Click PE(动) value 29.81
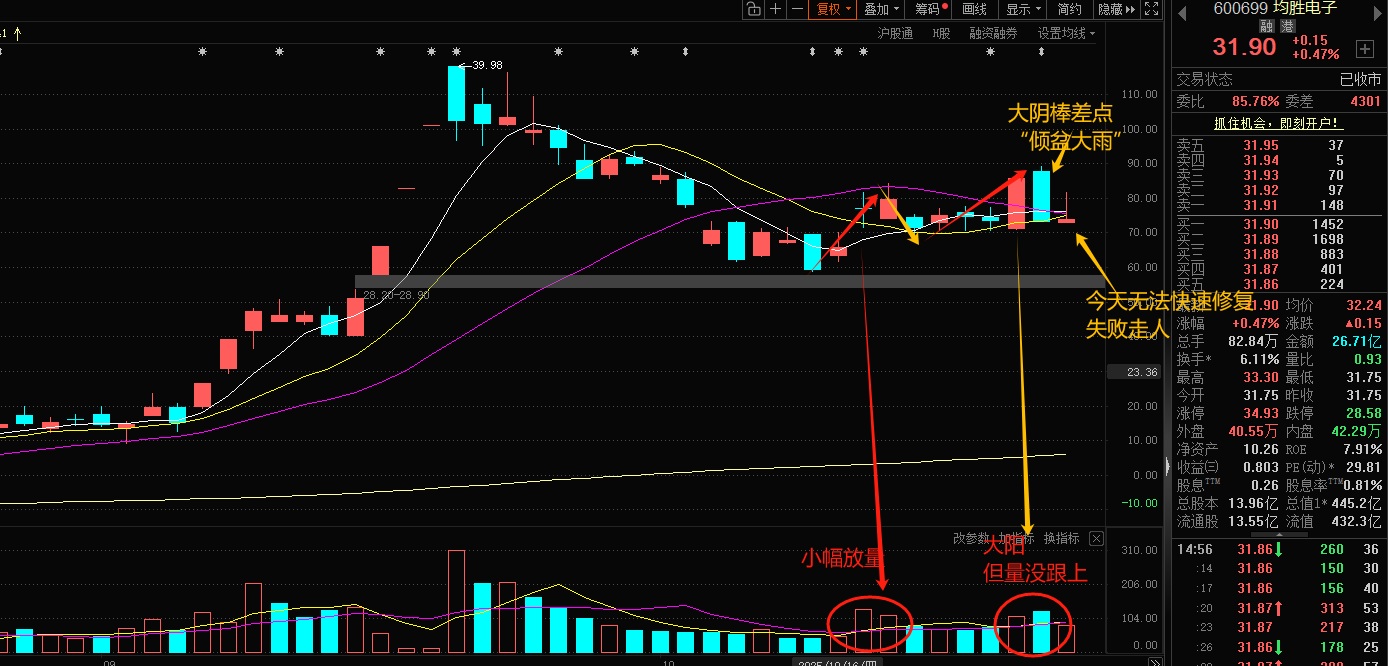The image size is (1388, 666). point(1364,467)
